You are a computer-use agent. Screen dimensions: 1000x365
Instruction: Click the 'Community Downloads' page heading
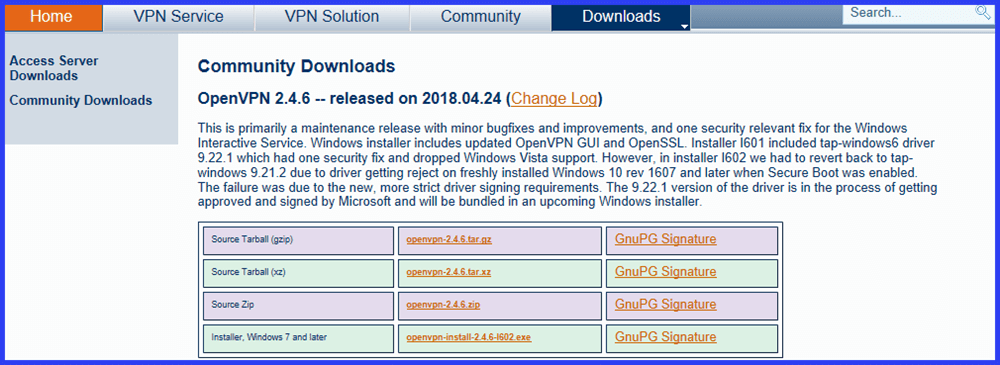click(x=297, y=66)
